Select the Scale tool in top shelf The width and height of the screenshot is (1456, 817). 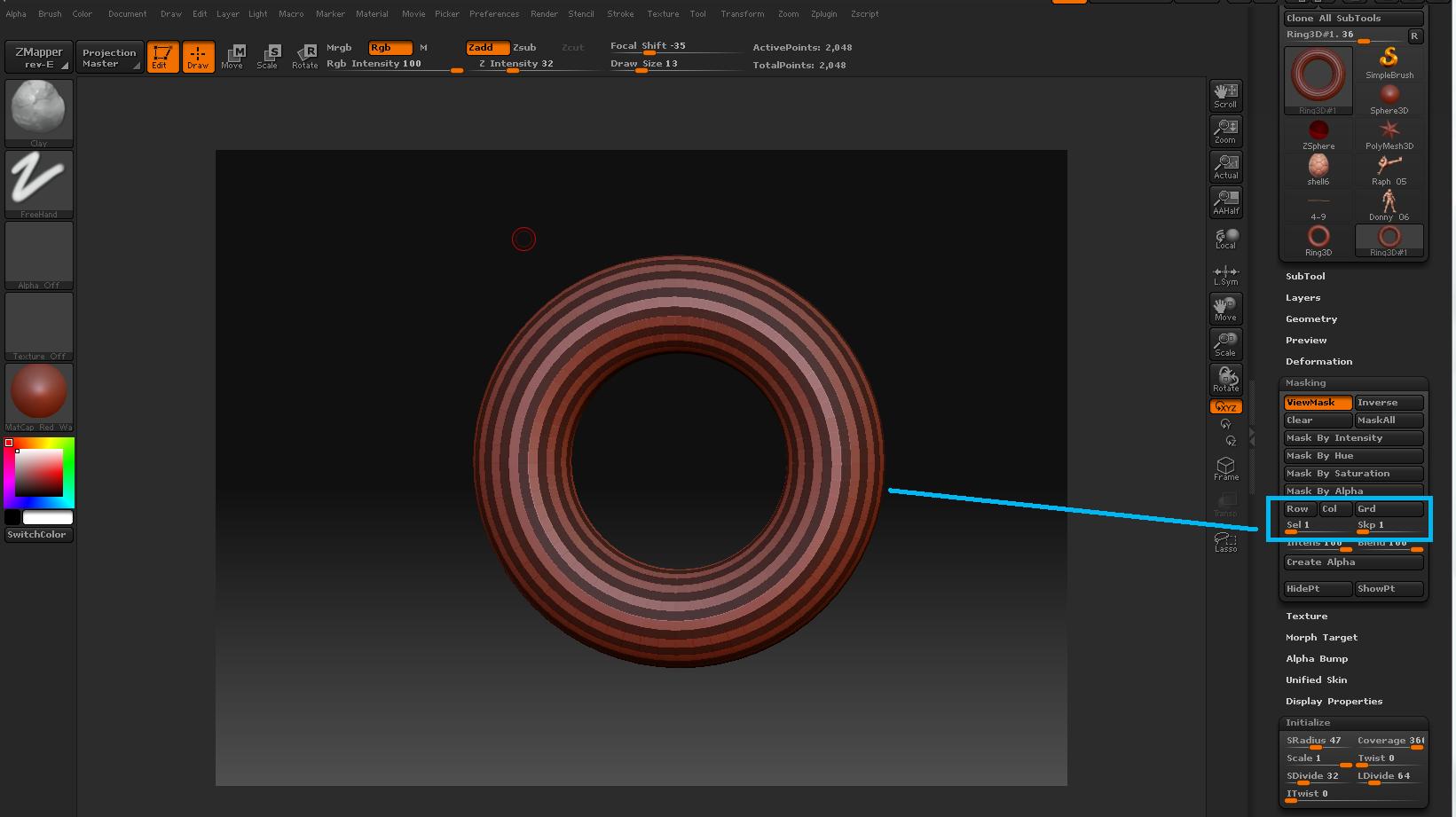point(267,57)
